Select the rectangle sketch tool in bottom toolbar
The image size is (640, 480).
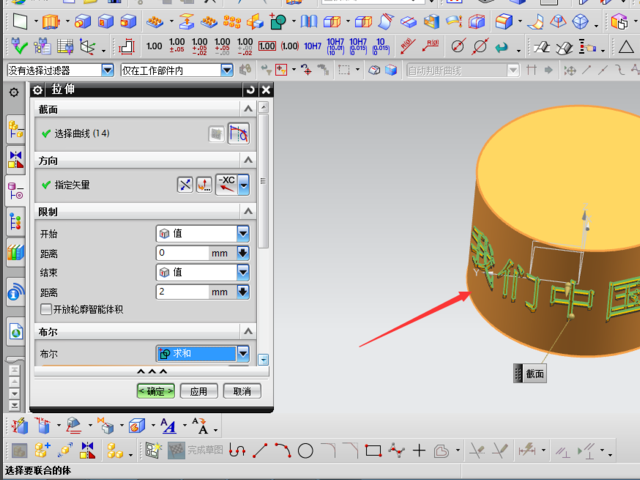373,451
